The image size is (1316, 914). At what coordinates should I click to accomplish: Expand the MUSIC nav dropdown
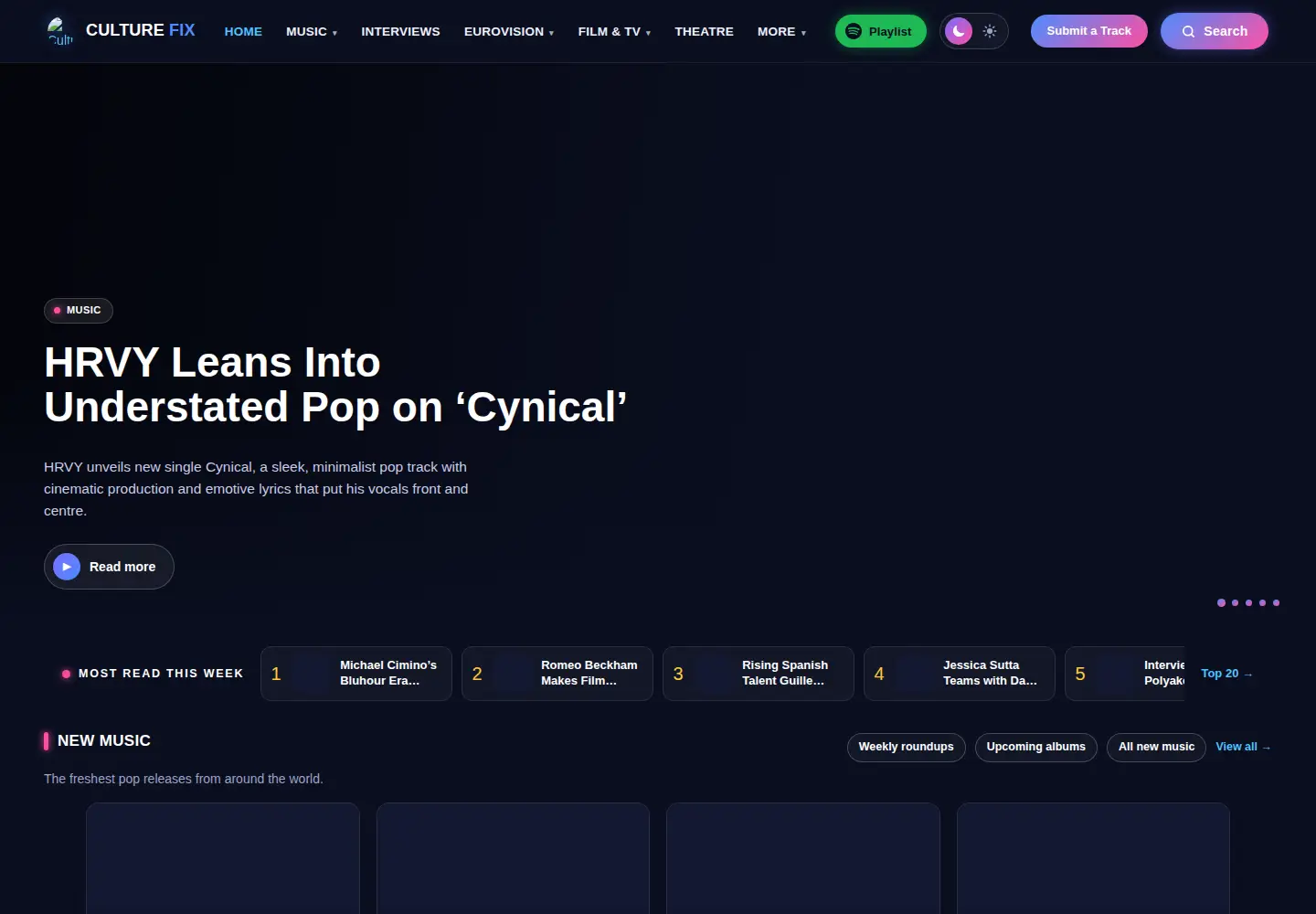coord(312,31)
